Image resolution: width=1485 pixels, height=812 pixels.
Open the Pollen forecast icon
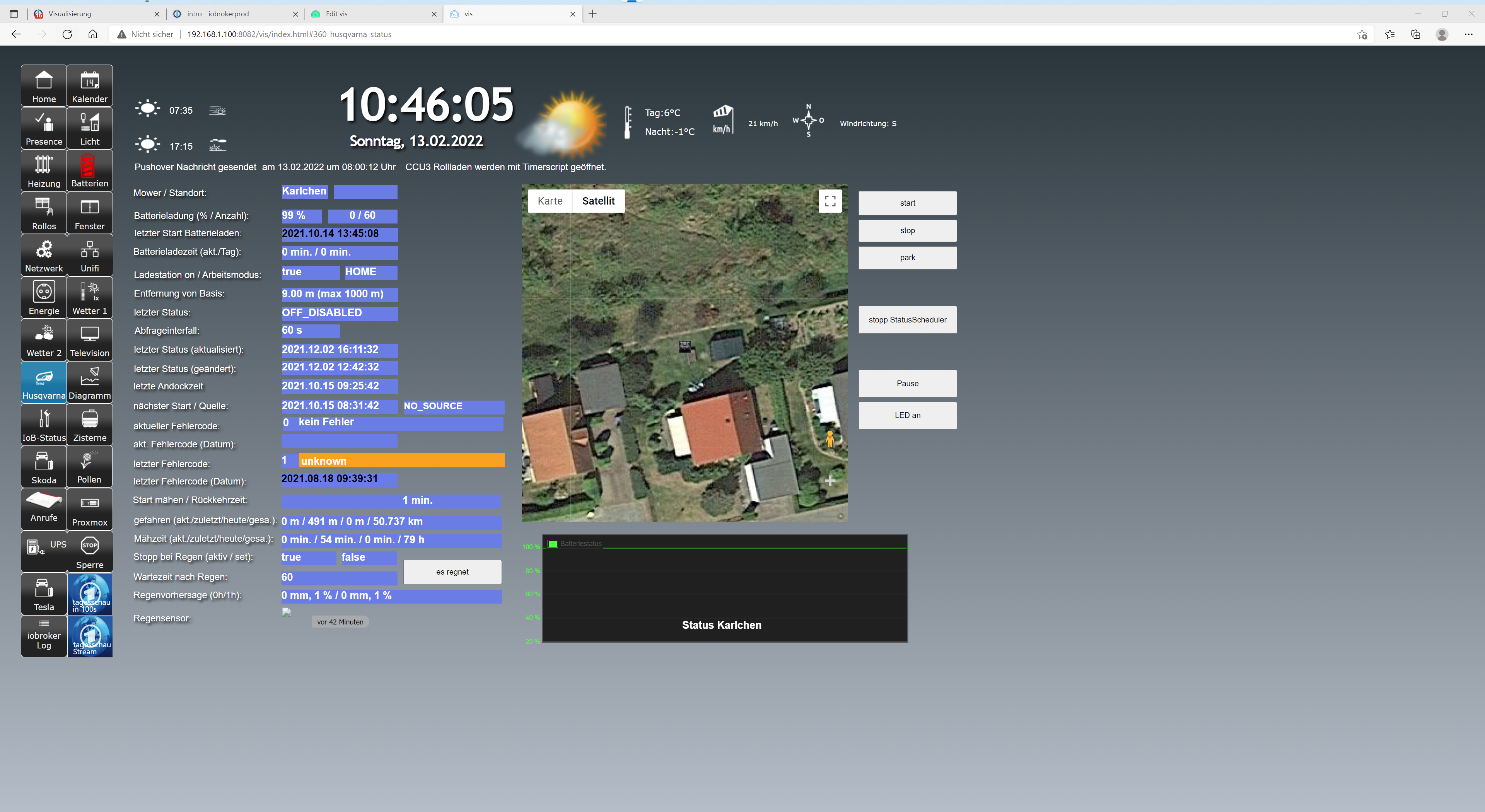point(89,467)
